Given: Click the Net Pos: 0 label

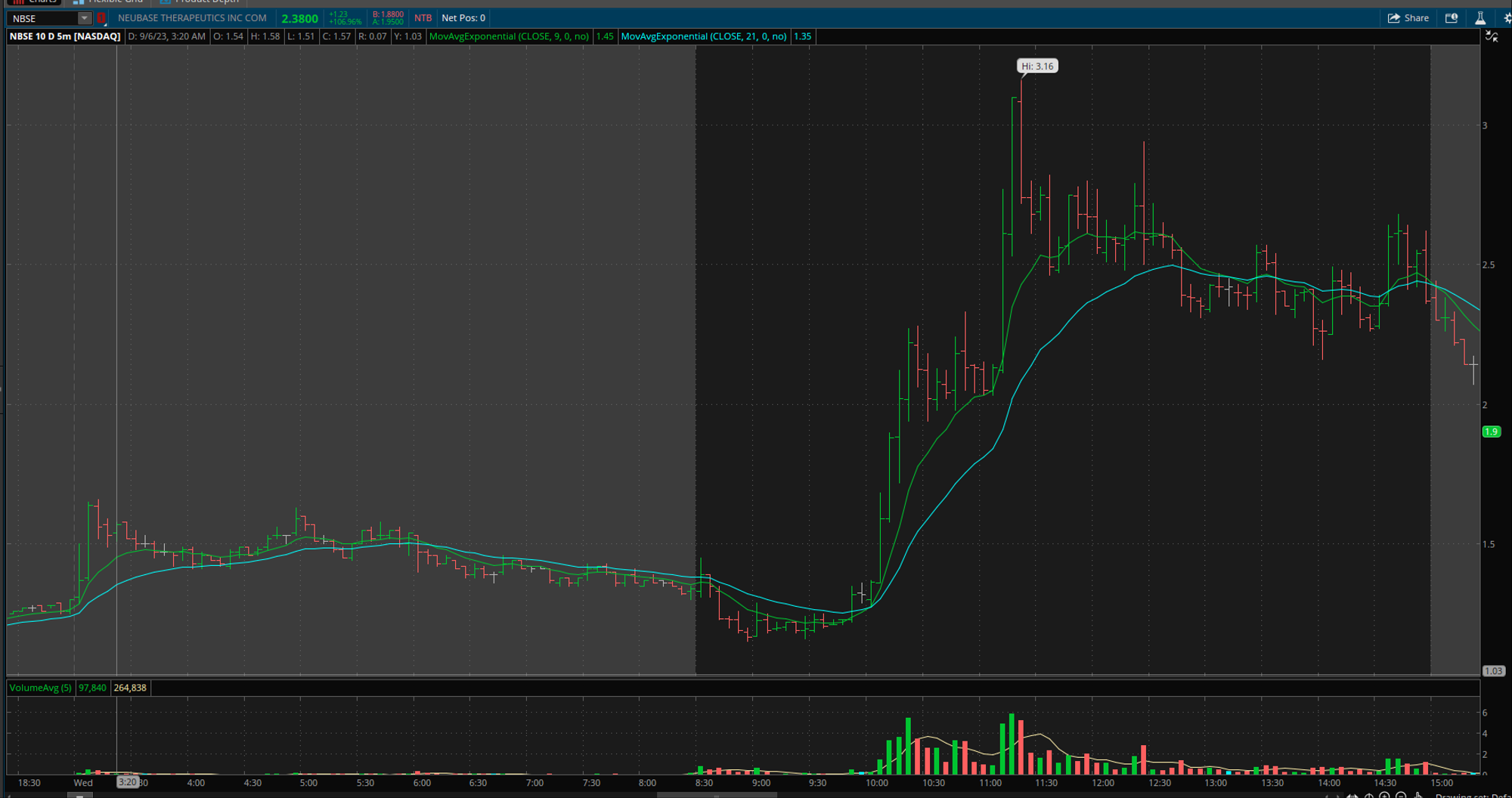Looking at the screenshot, I should 463,18.
